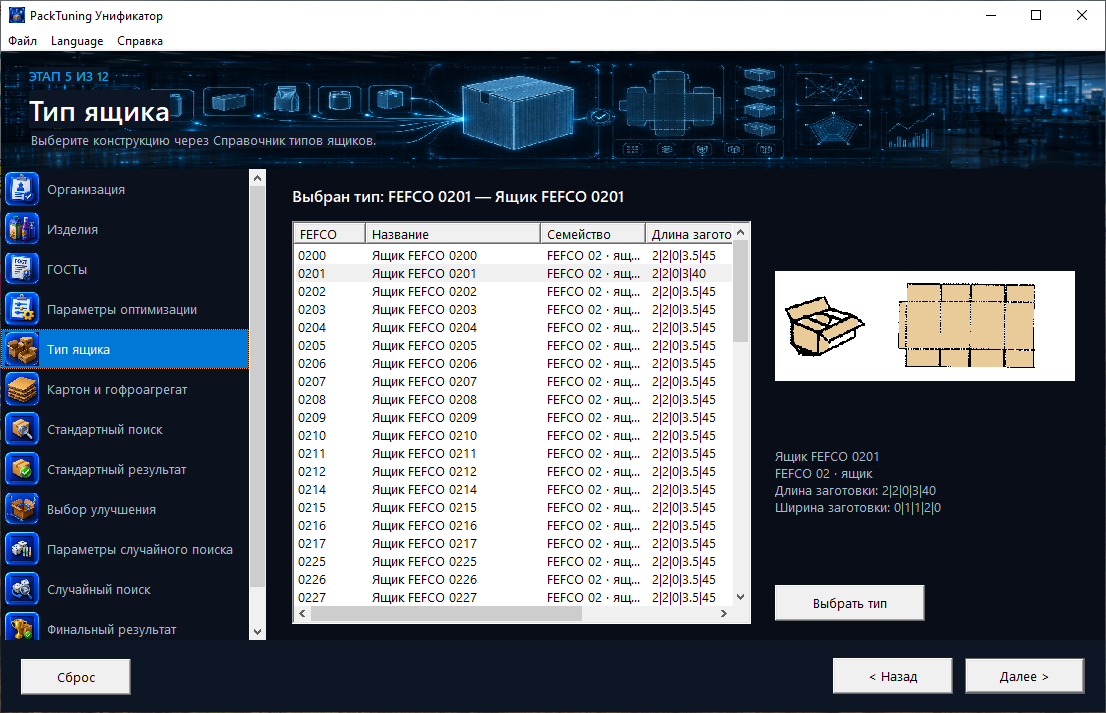Open the Параметры оптимизации step

(x=126, y=310)
